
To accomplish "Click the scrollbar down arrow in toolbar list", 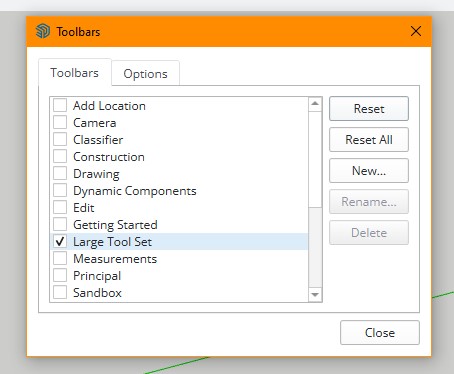I will [315, 295].
